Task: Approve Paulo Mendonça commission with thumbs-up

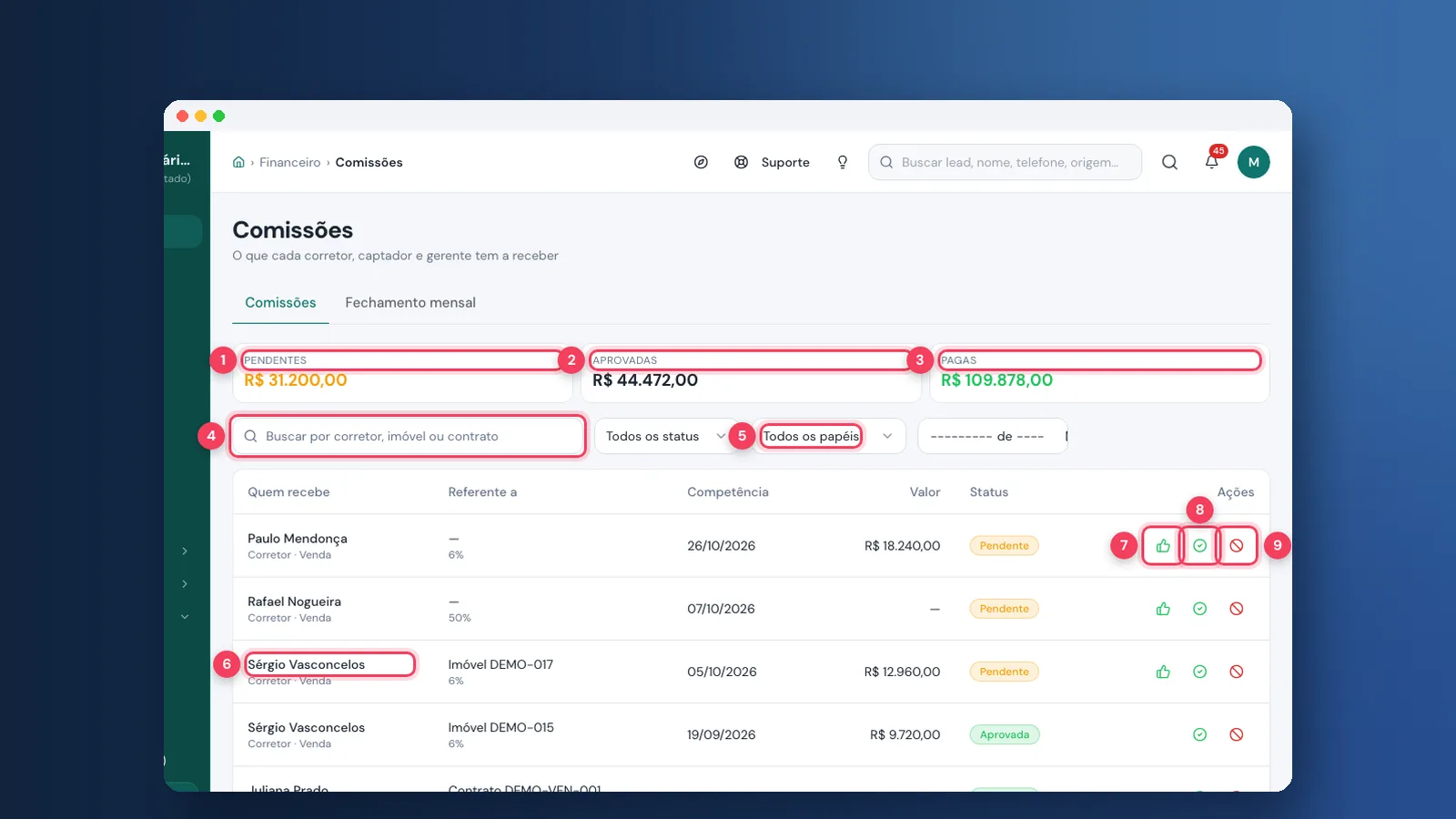Action: click(1163, 546)
